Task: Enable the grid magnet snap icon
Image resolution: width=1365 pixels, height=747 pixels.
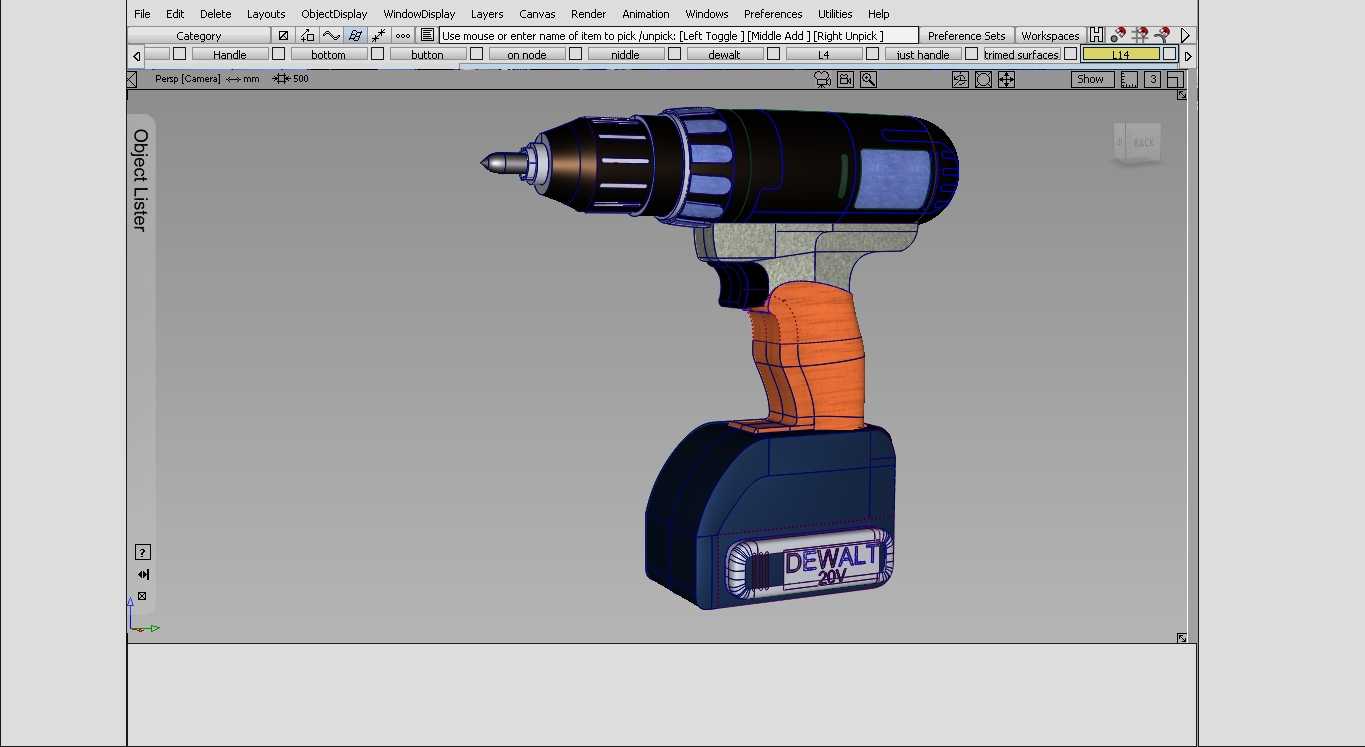Action: click(x=1140, y=35)
